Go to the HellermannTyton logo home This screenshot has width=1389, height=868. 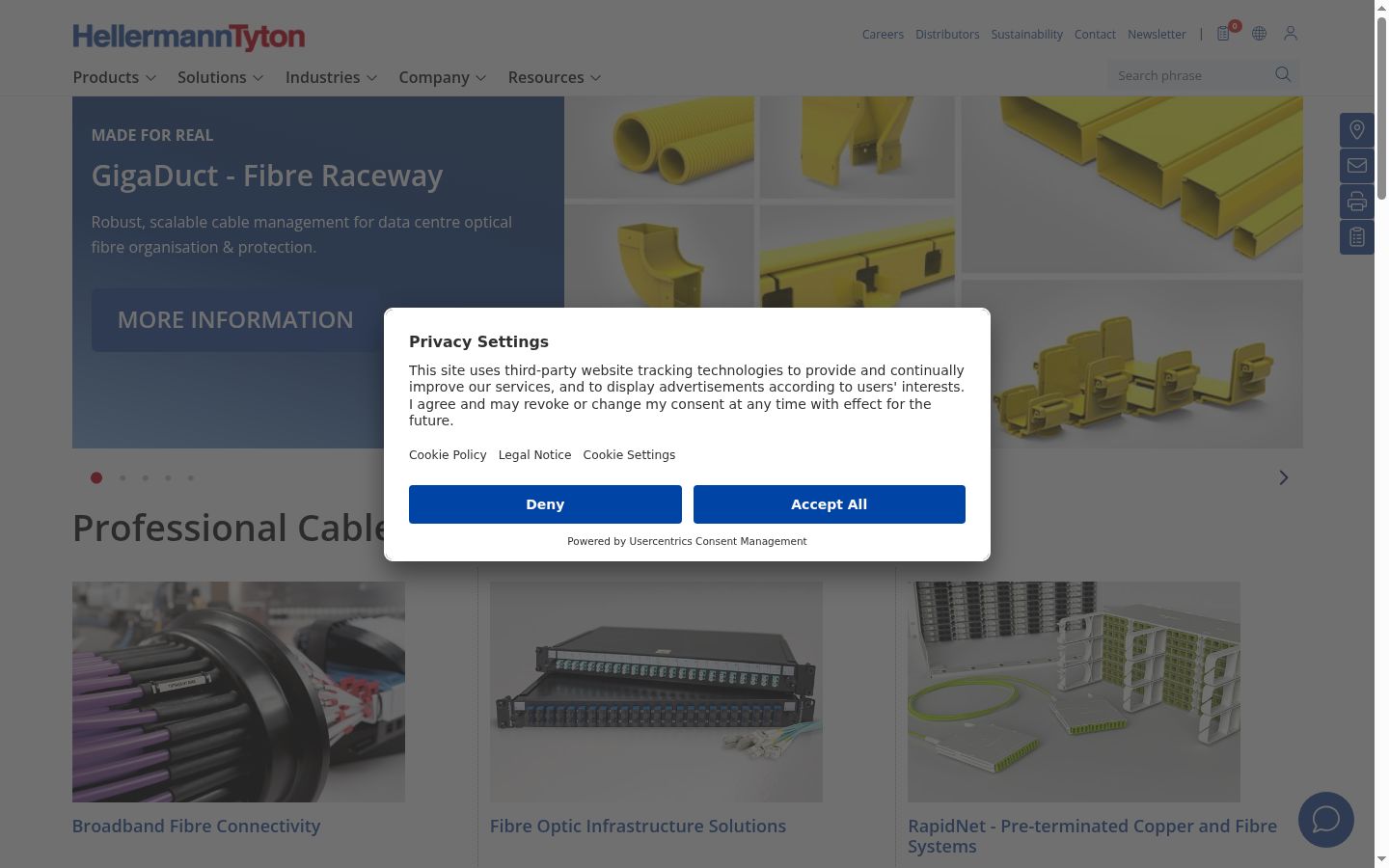[x=189, y=37]
